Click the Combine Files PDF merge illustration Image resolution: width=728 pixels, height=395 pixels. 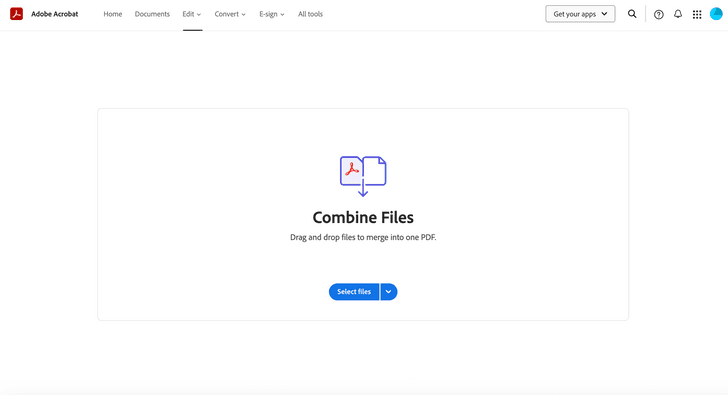coord(363,176)
